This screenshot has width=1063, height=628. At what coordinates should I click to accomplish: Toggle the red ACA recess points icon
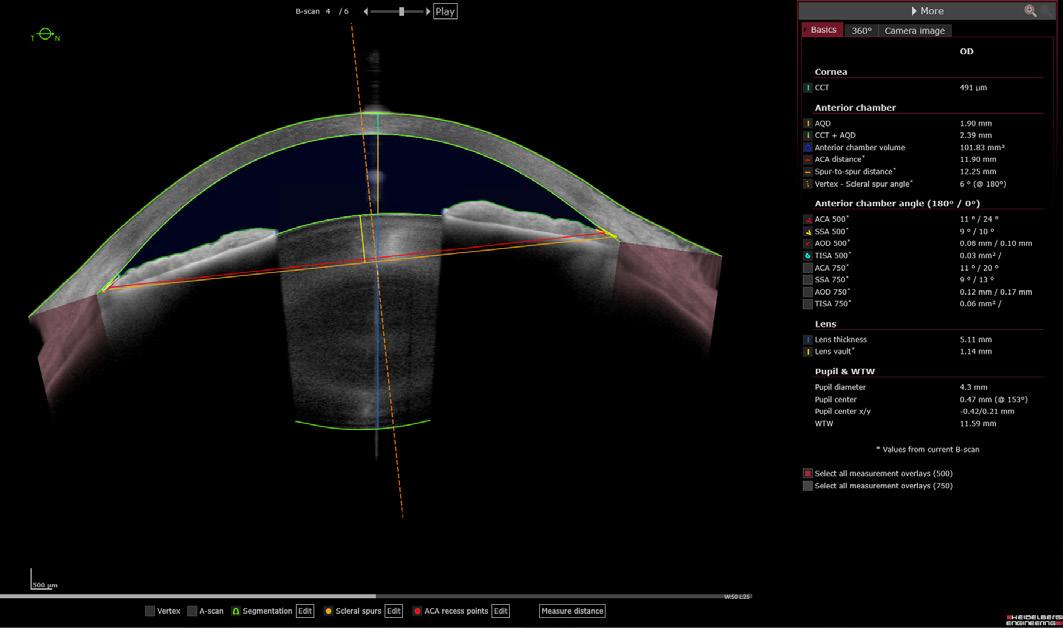tap(418, 611)
